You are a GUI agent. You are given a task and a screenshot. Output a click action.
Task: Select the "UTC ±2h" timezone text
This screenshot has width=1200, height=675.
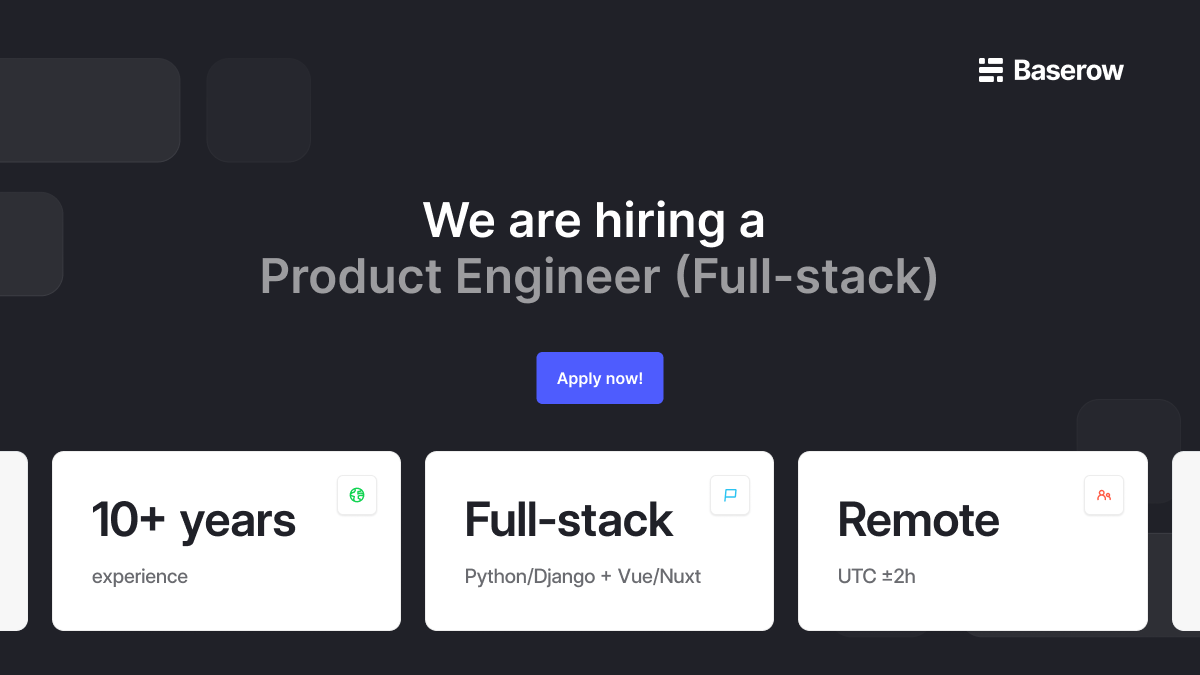click(x=876, y=576)
